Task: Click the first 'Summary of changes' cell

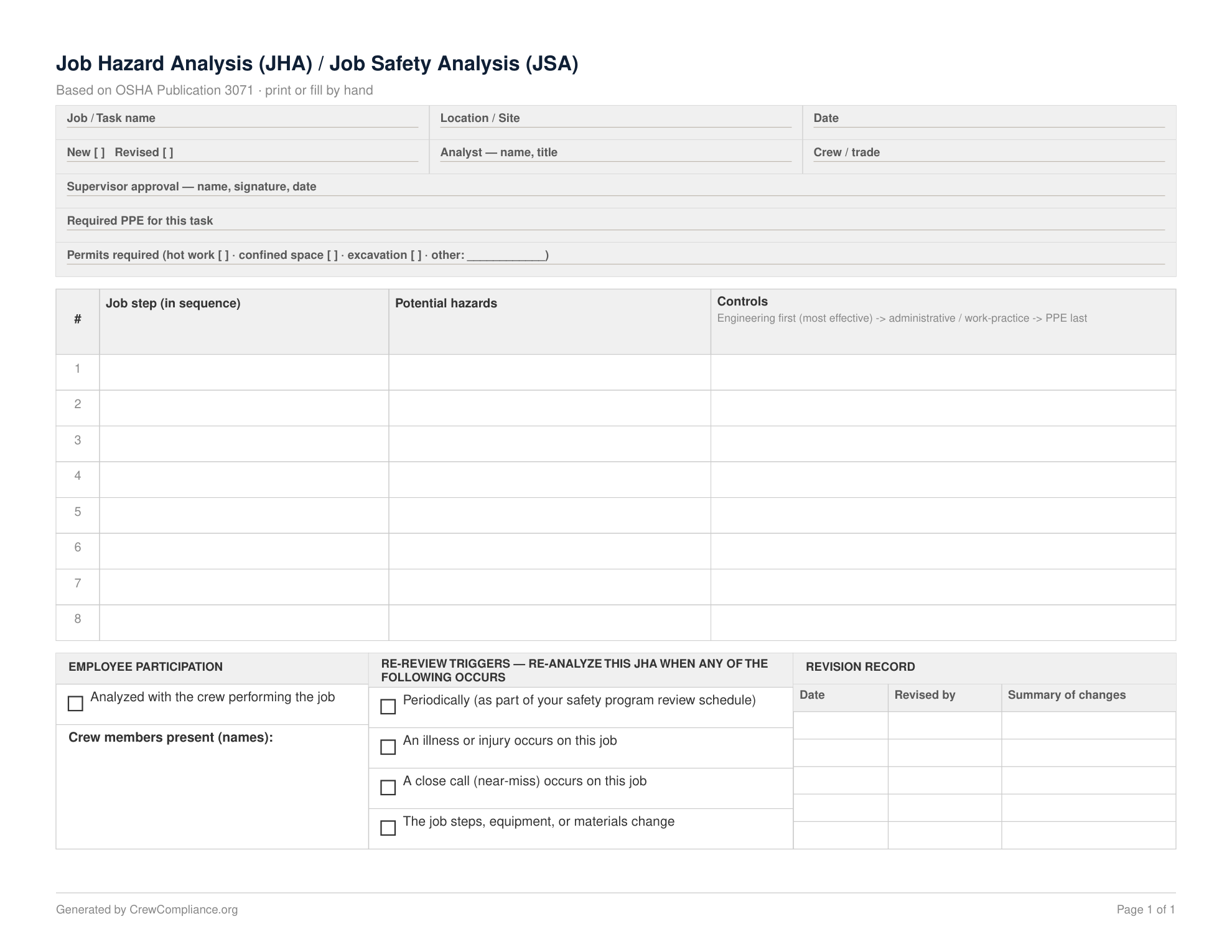Action: point(1089,726)
